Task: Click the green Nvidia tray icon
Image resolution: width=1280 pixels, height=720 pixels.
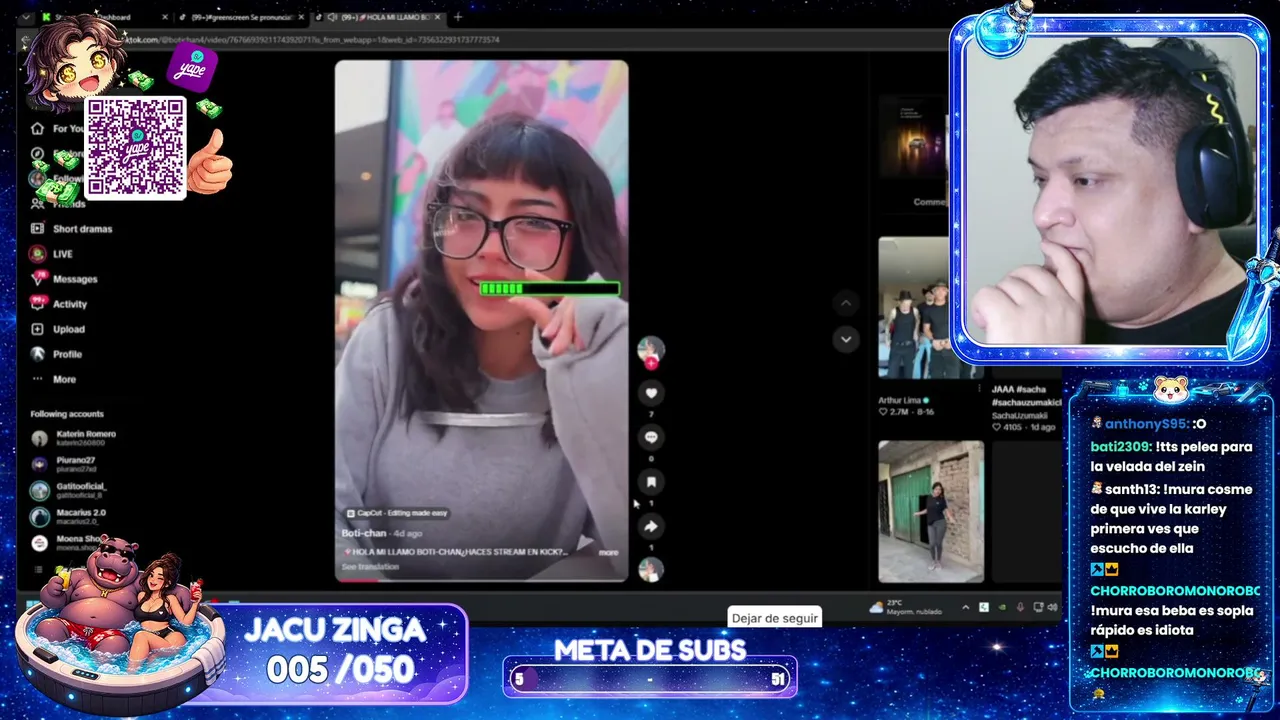Action: (x=1002, y=607)
